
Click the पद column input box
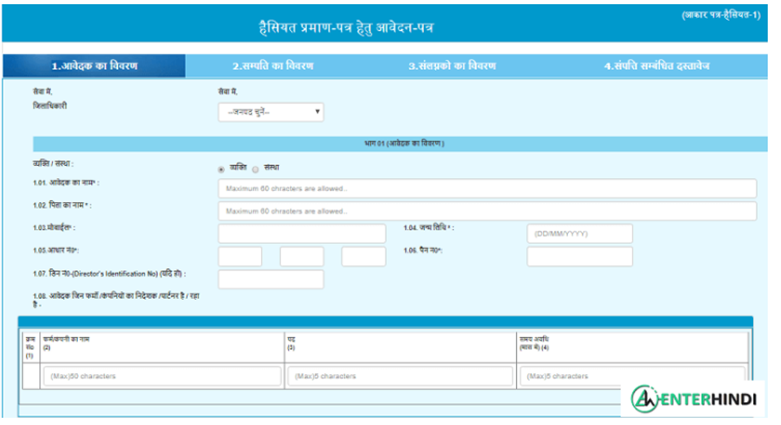pos(398,376)
